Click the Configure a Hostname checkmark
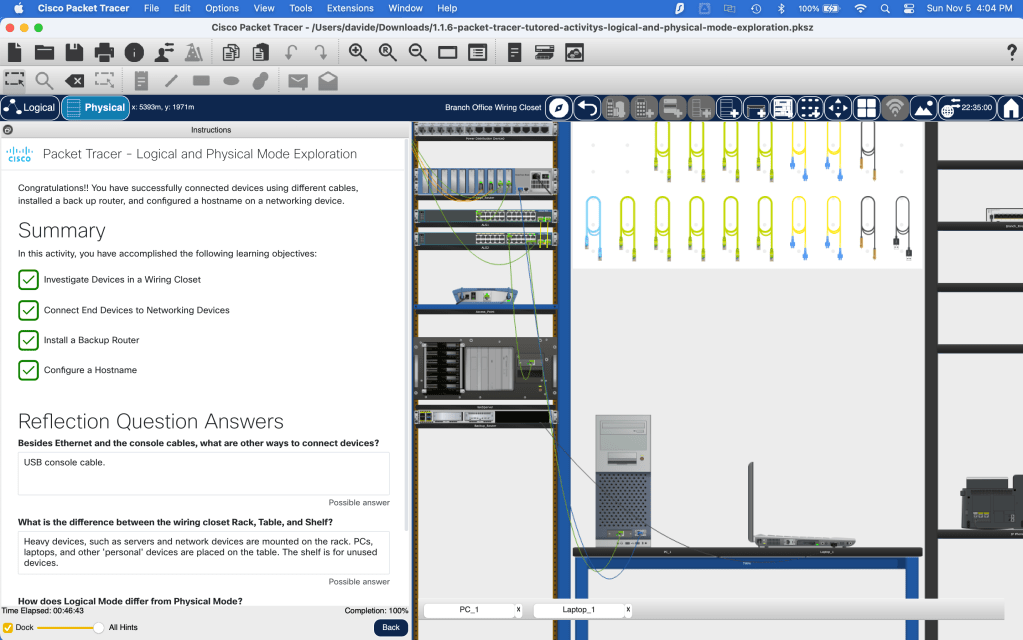 click(29, 370)
